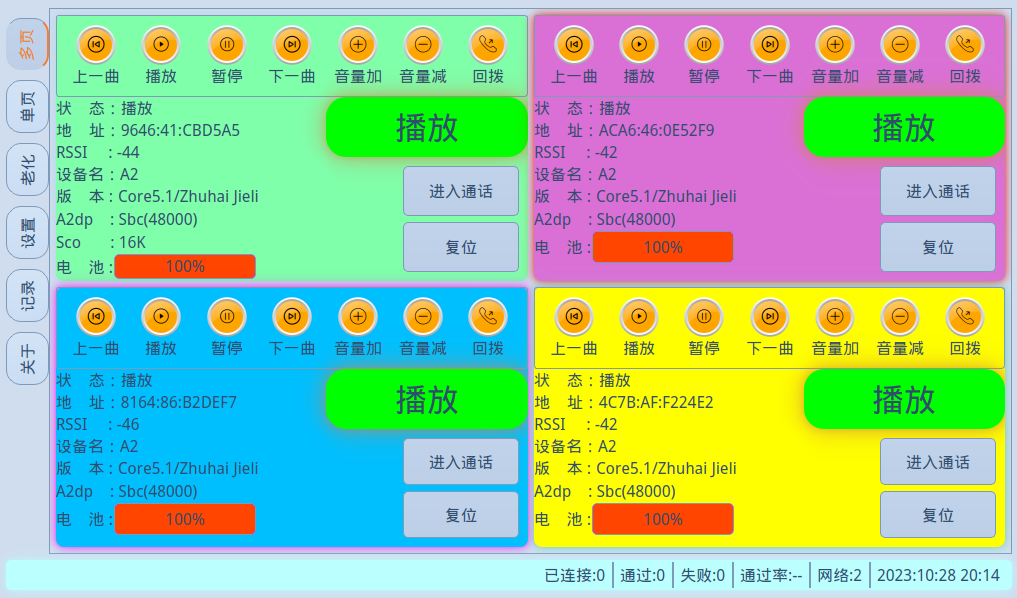Click redial phone icon in green panel
Viewport: 1017px width, 598px height.
[x=488, y=45]
